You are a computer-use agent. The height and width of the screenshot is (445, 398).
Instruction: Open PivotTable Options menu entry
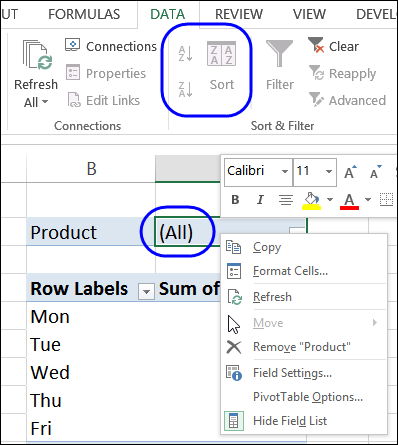[304, 397]
